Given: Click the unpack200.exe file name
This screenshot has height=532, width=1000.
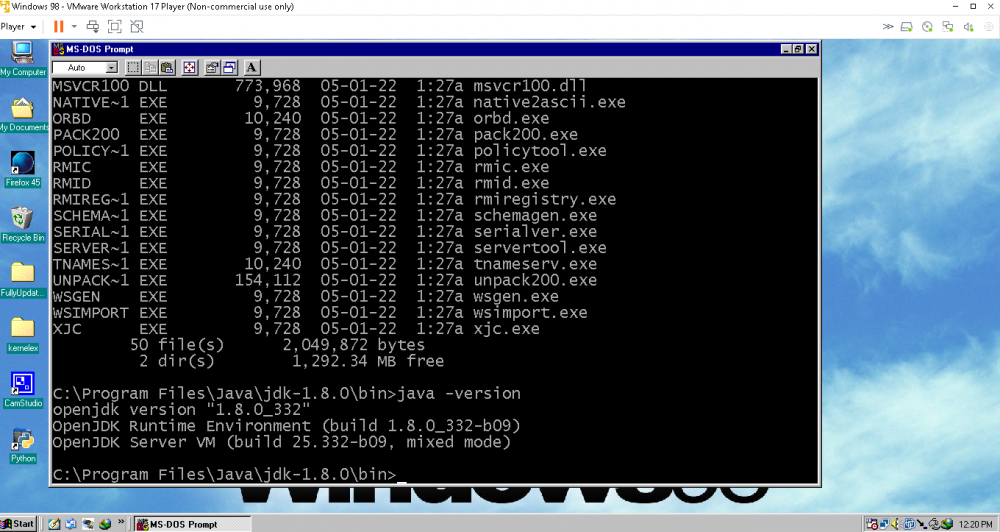Looking at the screenshot, I should point(535,280).
